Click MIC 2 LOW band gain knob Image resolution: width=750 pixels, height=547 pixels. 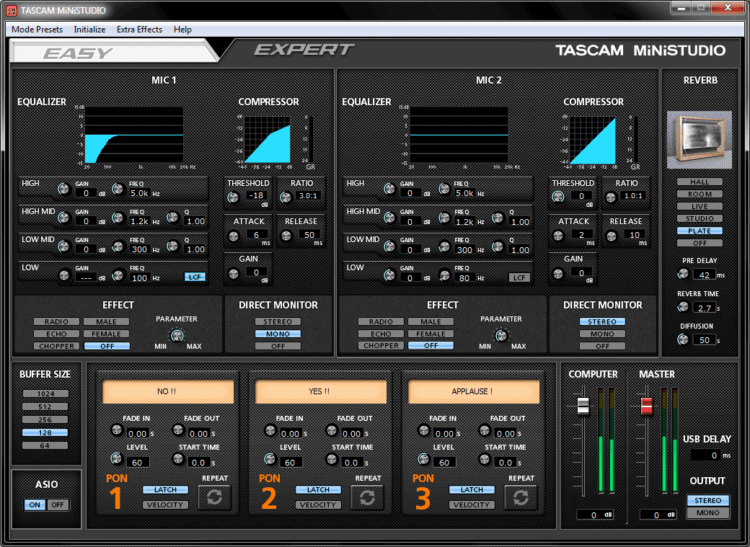click(x=390, y=275)
